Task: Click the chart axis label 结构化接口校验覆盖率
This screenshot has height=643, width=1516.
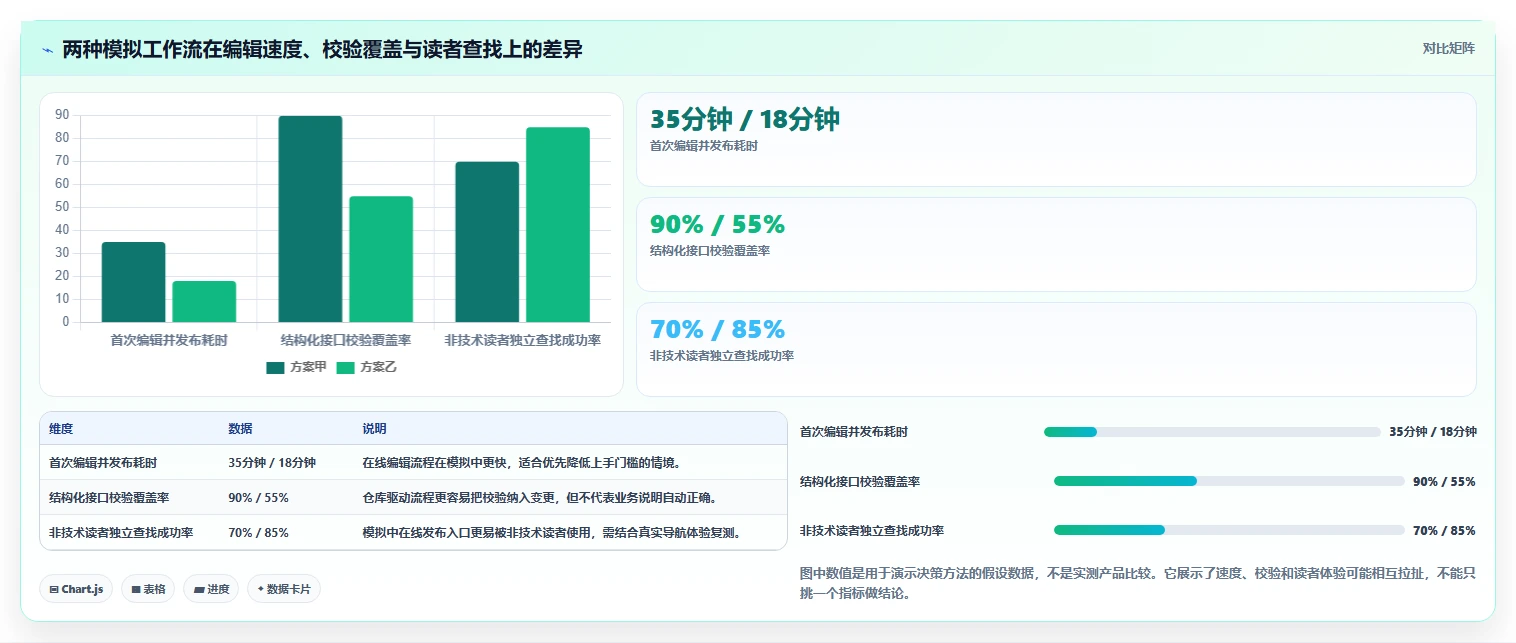Action: pyautogui.click(x=346, y=340)
